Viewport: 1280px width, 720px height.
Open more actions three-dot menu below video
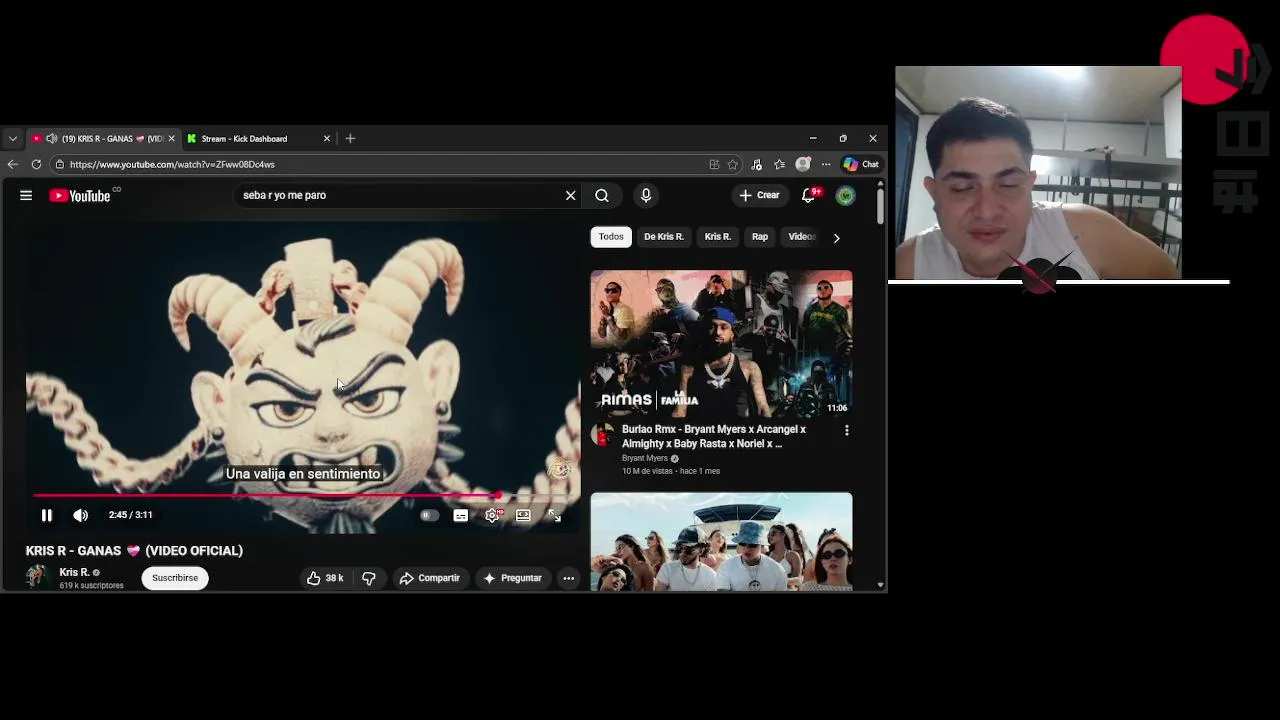[568, 578]
